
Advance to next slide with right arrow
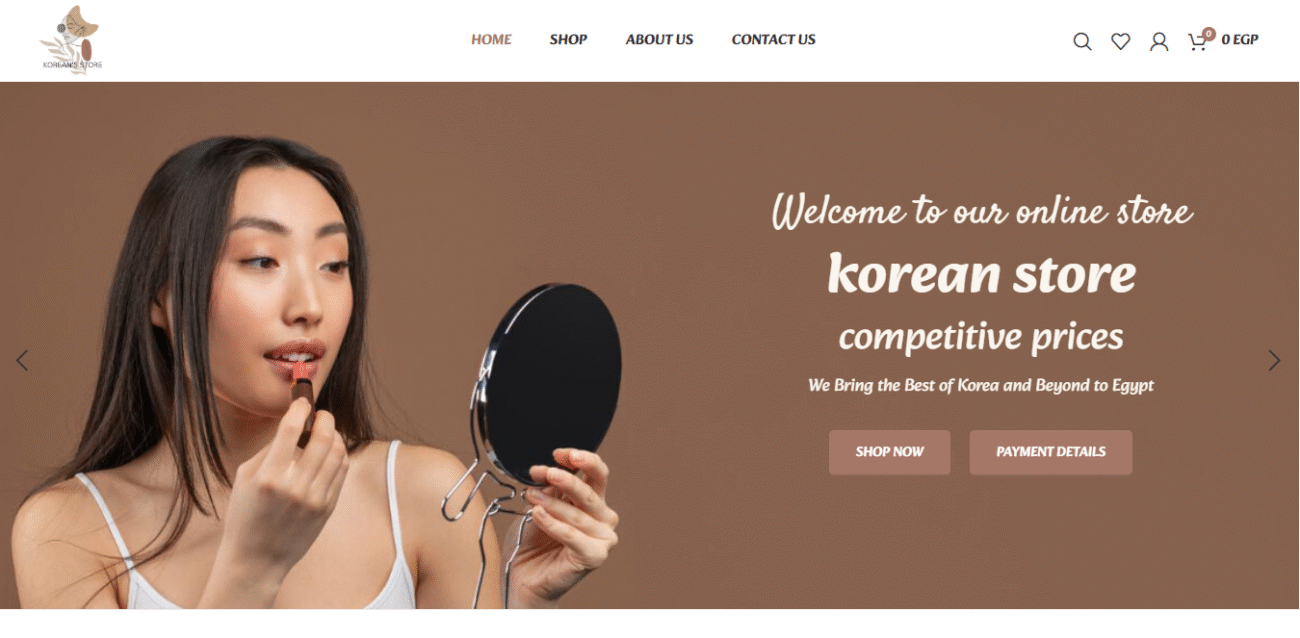pos(1274,360)
